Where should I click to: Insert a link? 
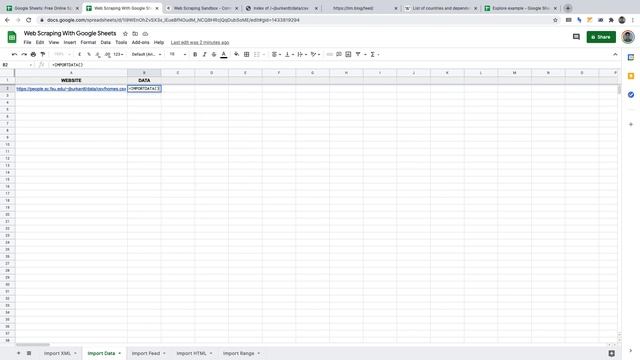[329, 54]
